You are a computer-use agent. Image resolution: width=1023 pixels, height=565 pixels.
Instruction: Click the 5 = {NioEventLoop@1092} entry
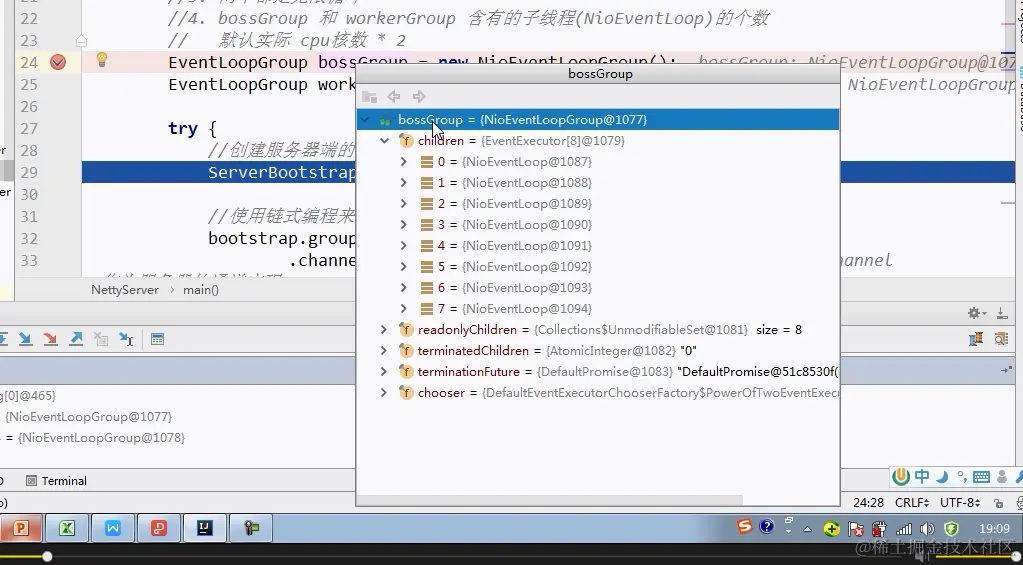point(515,266)
